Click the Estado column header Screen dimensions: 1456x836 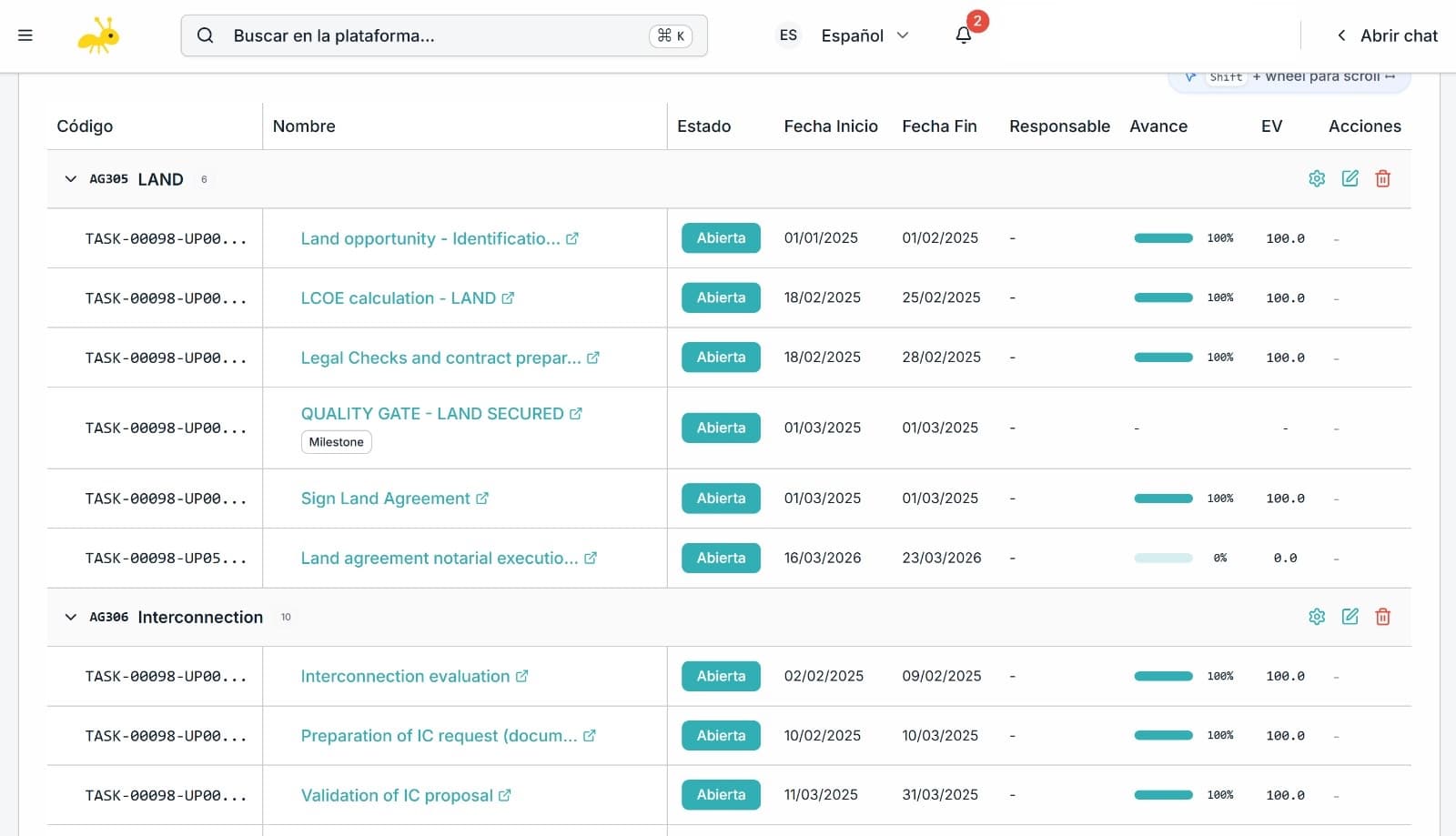[703, 126]
